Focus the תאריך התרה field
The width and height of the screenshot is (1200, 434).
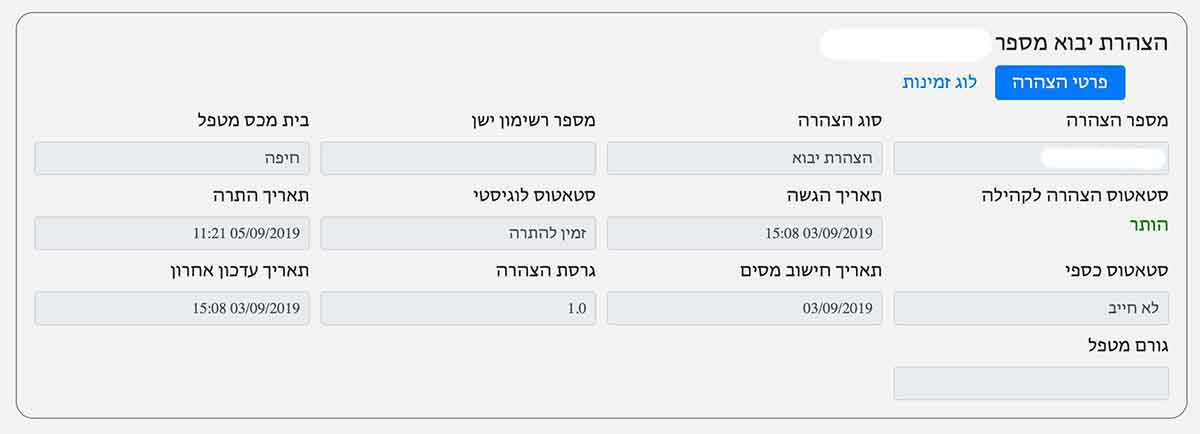click(x=172, y=233)
